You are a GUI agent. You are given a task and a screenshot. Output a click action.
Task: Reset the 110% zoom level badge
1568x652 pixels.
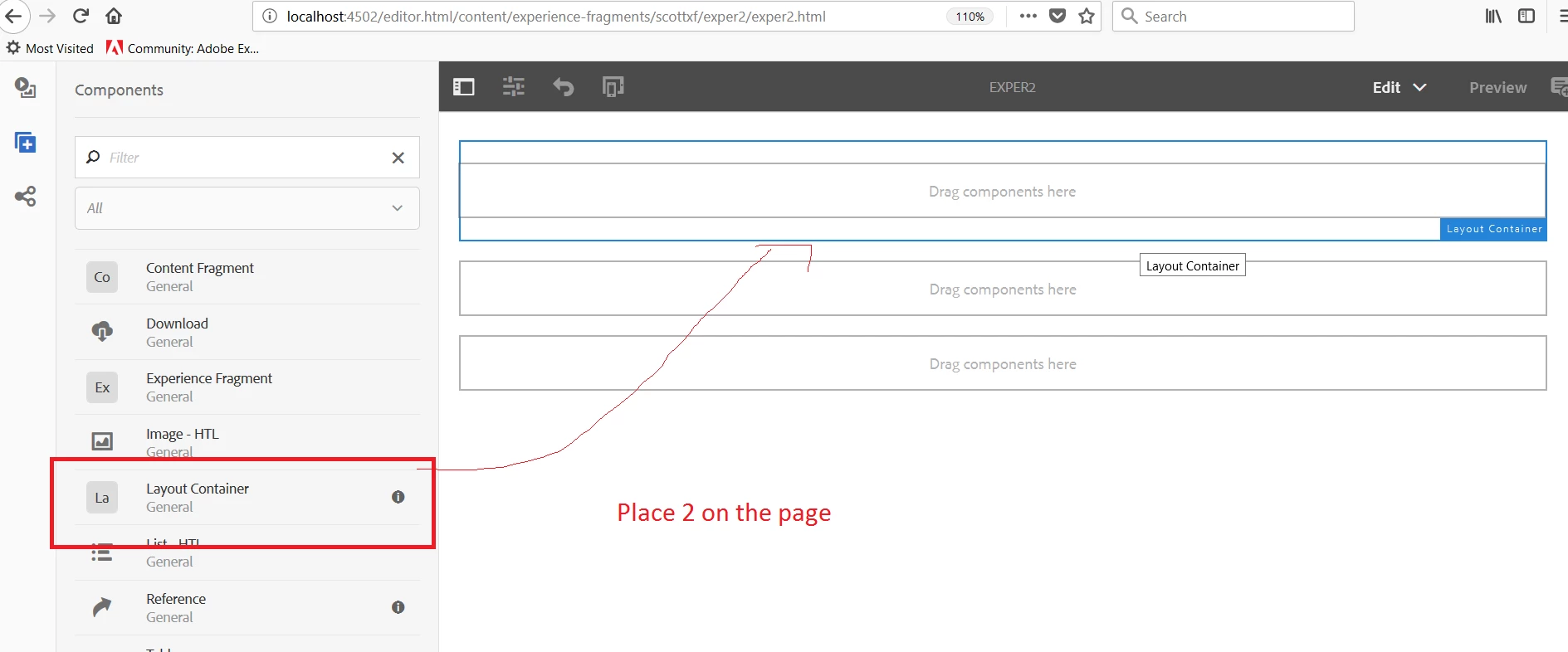coord(970,17)
